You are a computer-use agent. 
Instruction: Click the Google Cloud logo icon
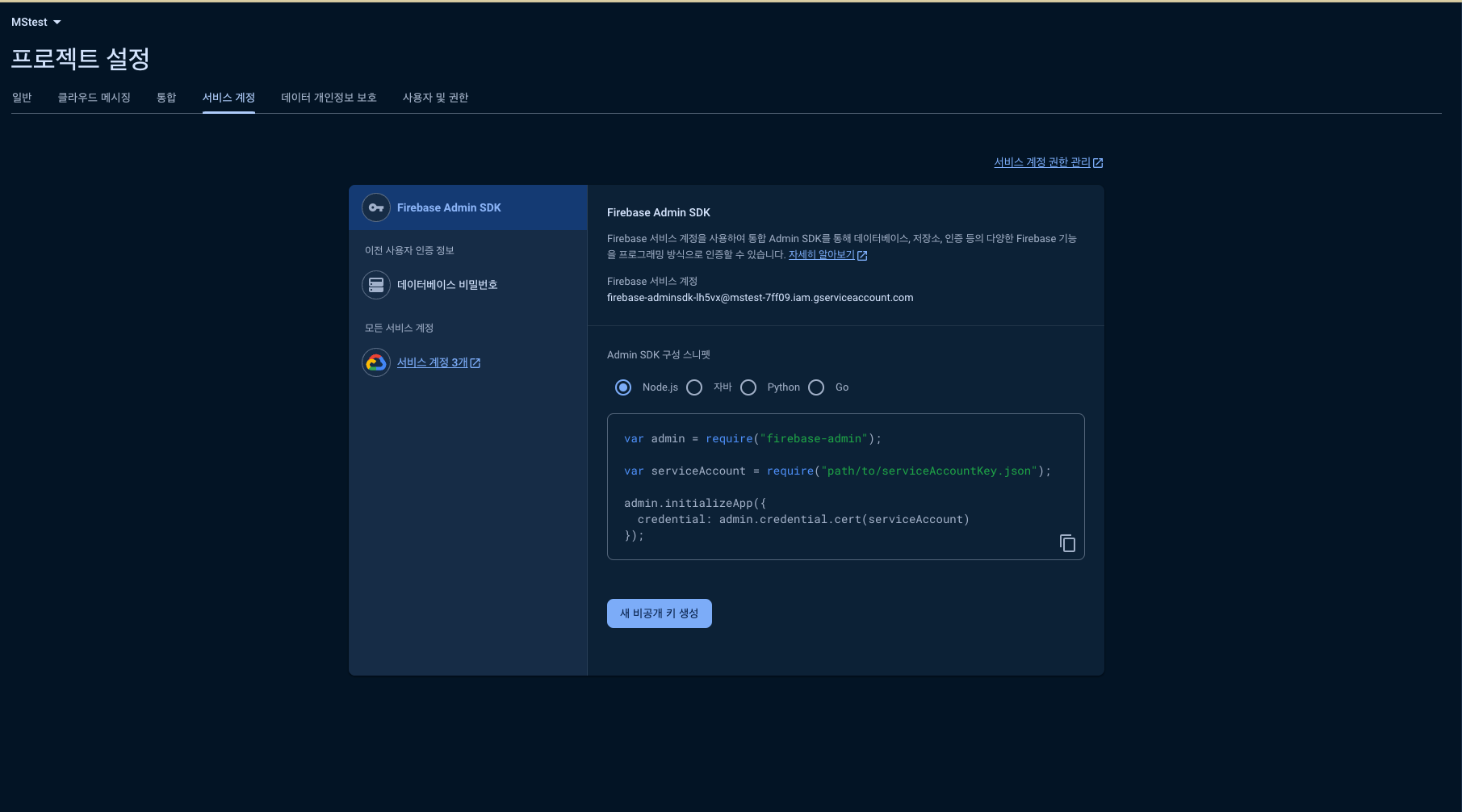click(376, 362)
